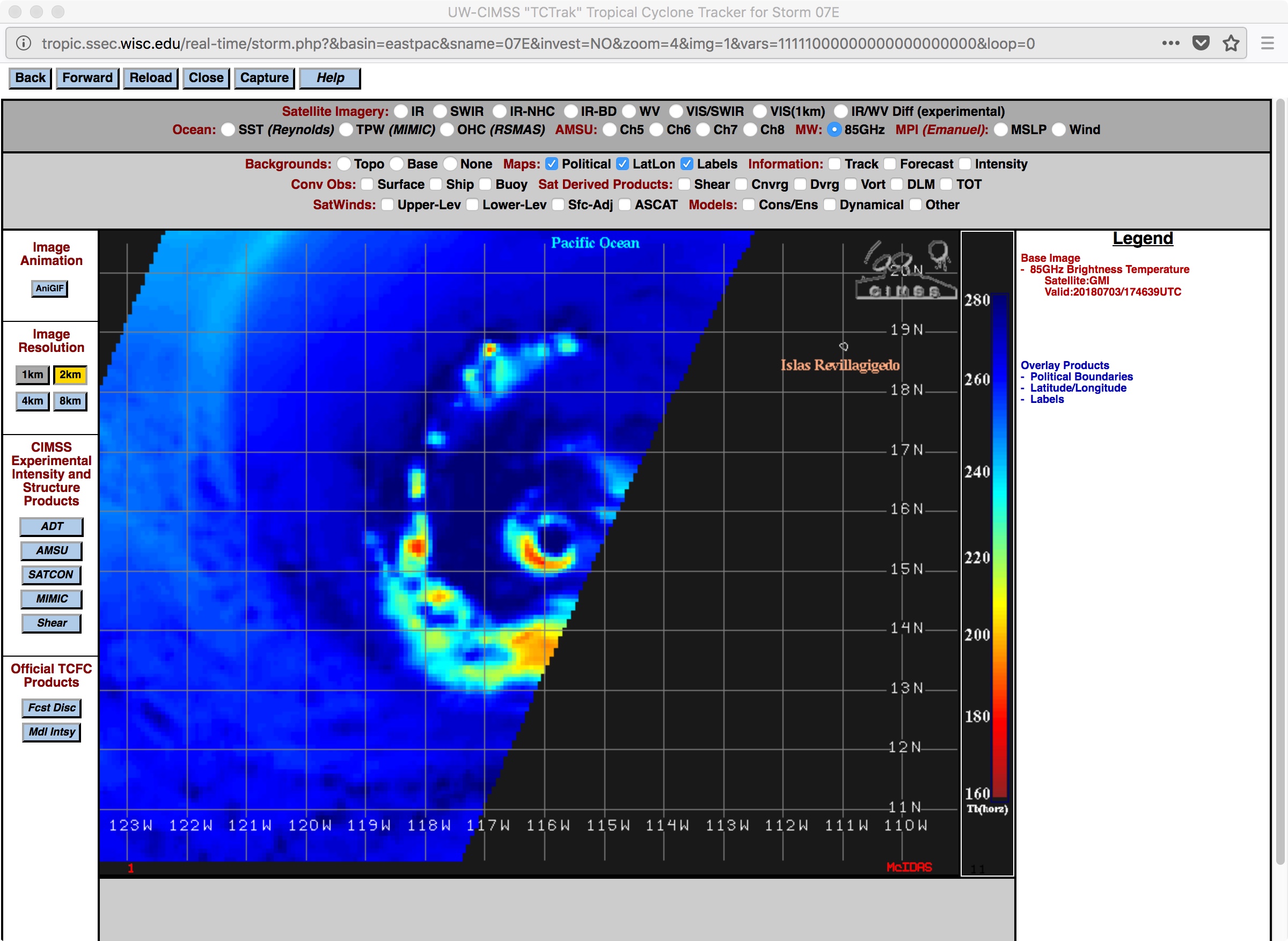
Task: Open the CIMSS Shear product
Action: 52,624
